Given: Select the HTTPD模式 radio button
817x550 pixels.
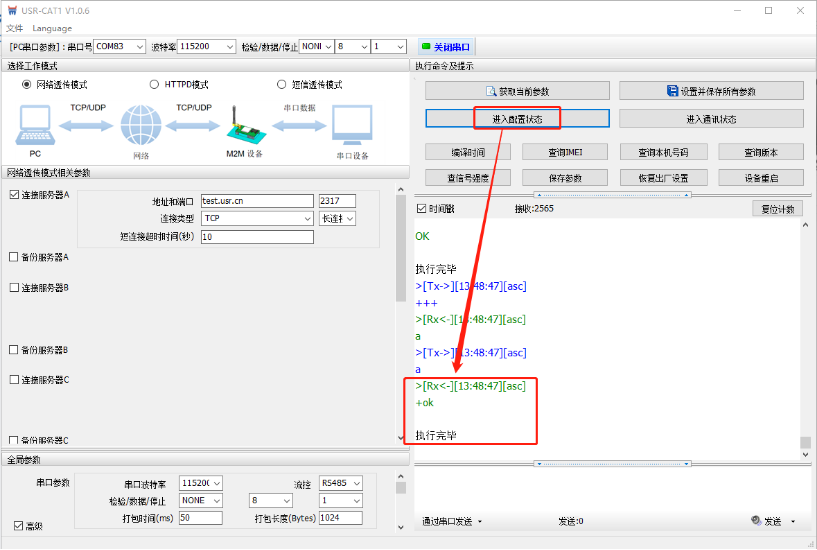Looking at the screenshot, I should (x=154, y=85).
